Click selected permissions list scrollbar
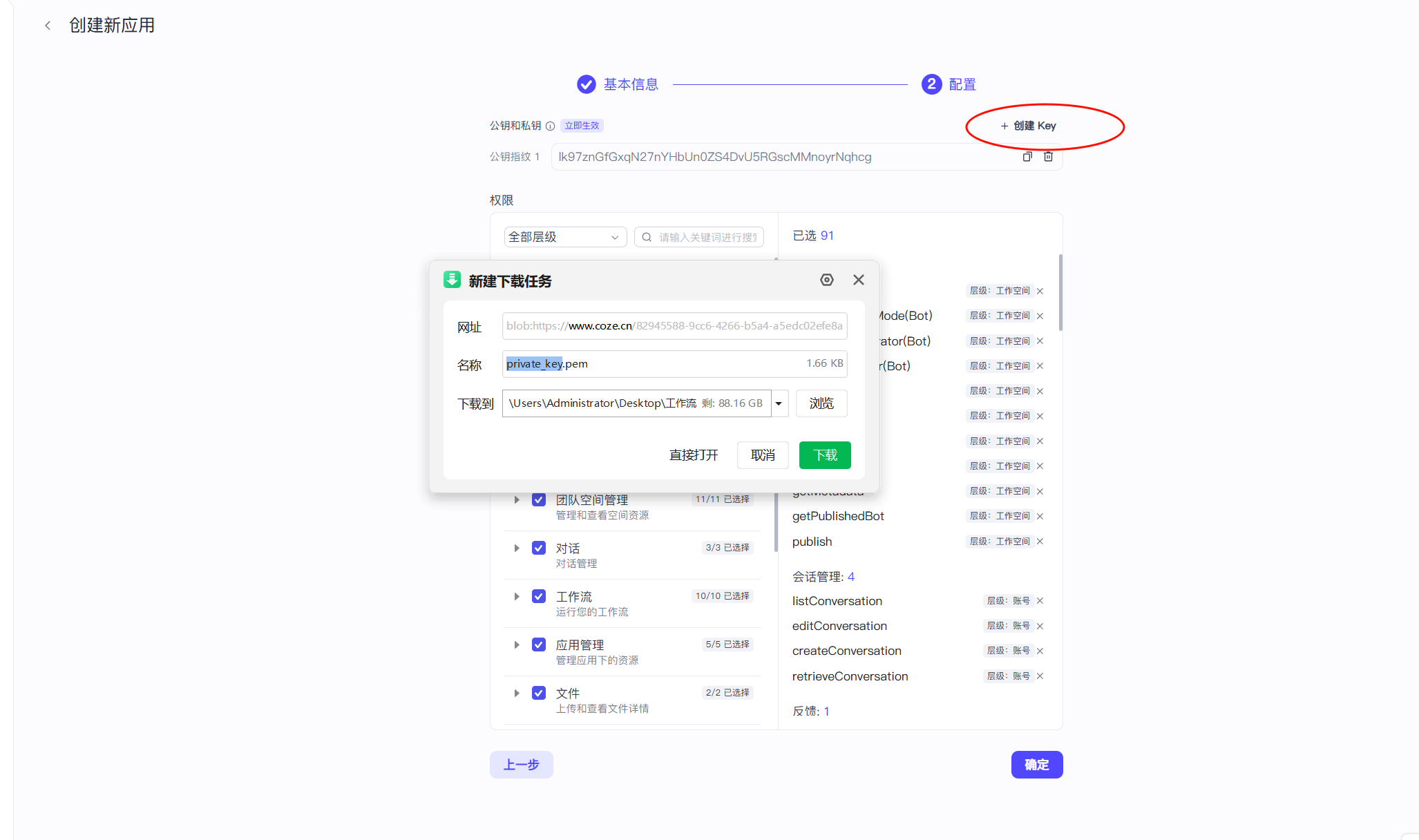Screen dimensions: 1419x840 coord(1060,293)
